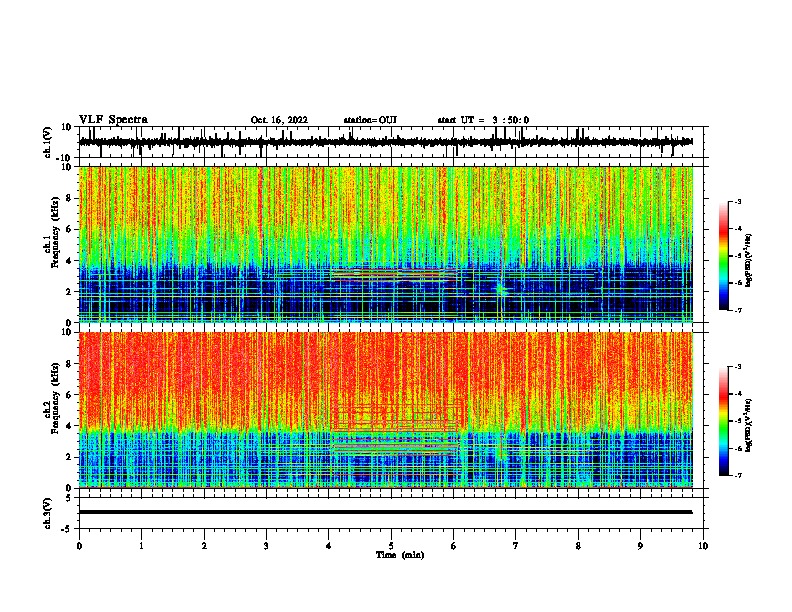
Task: Click time axis tick label "8"
Action: [x=578, y=546]
